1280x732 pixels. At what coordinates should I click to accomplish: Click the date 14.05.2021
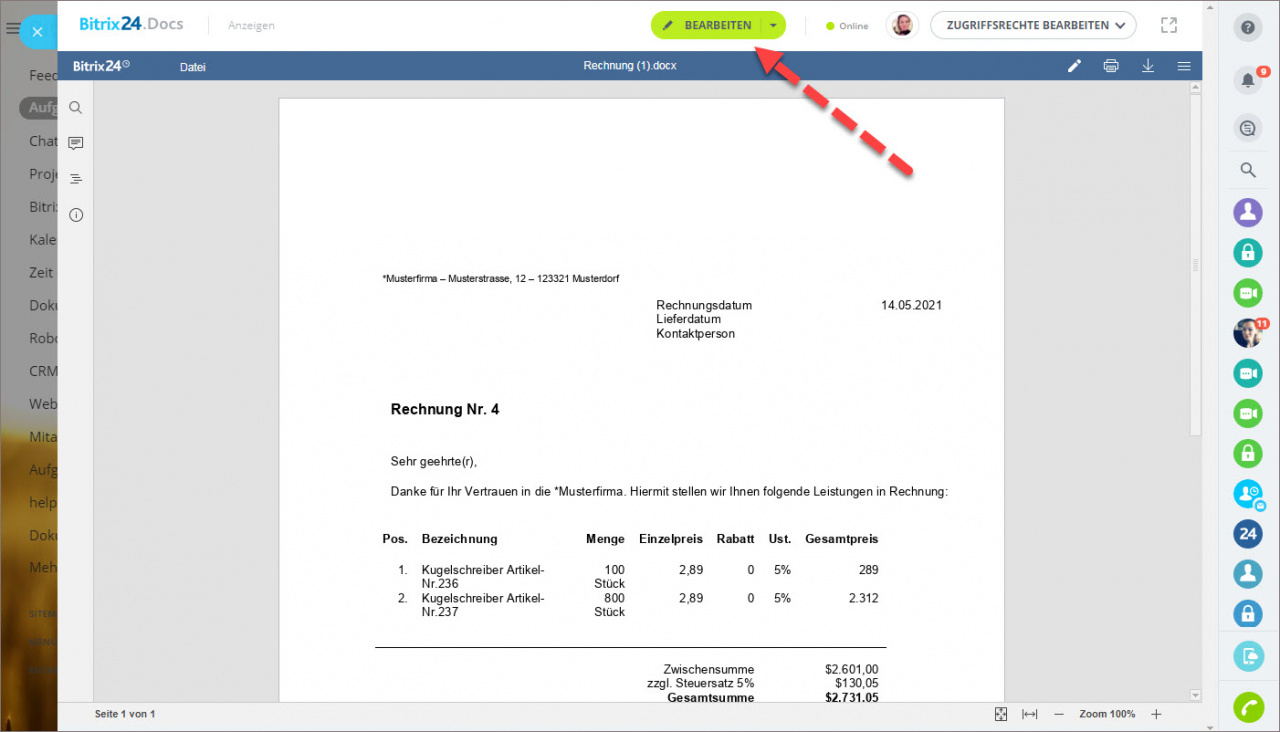point(911,305)
